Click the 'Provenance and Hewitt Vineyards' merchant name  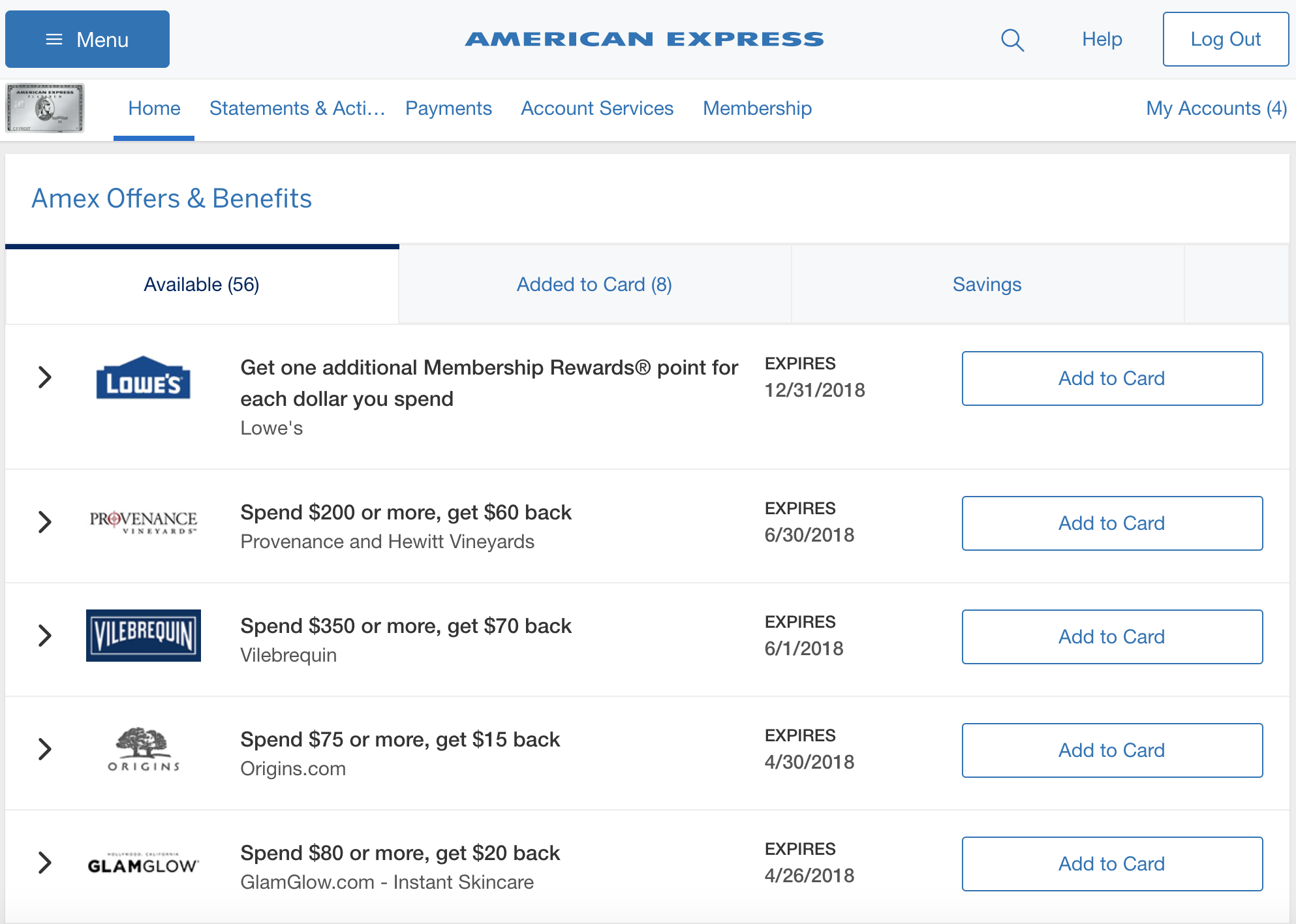(x=388, y=542)
